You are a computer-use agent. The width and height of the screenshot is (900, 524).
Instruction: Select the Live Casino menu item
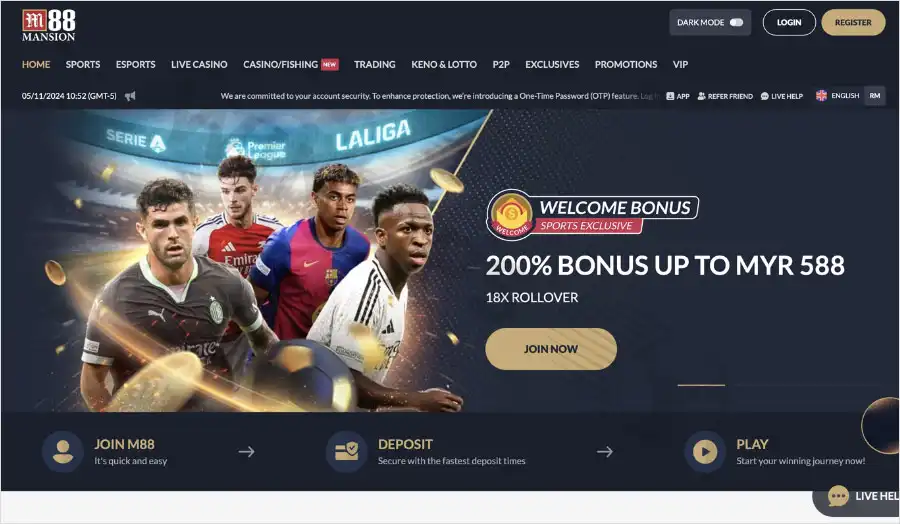tap(199, 64)
